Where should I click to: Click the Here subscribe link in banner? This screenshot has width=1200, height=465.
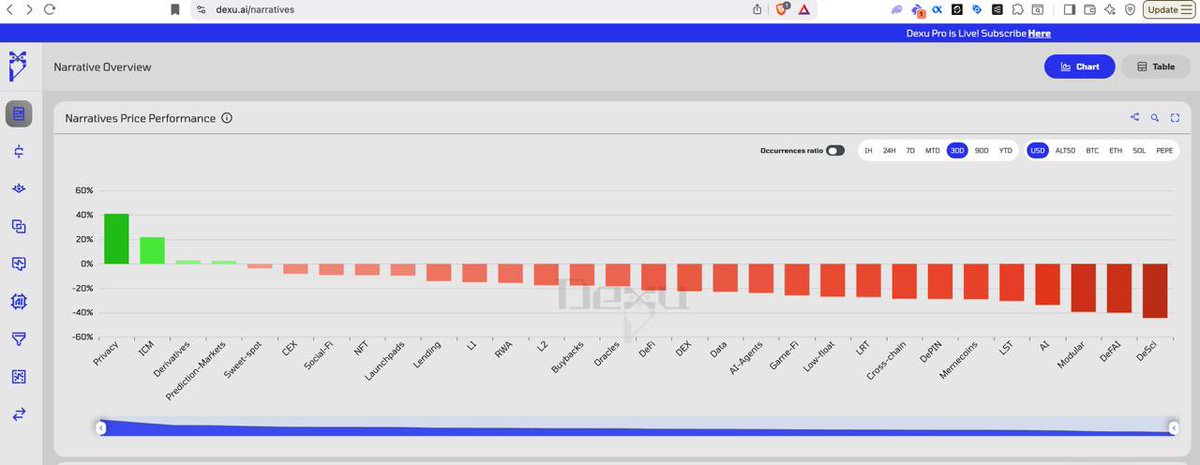point(1039,33)
